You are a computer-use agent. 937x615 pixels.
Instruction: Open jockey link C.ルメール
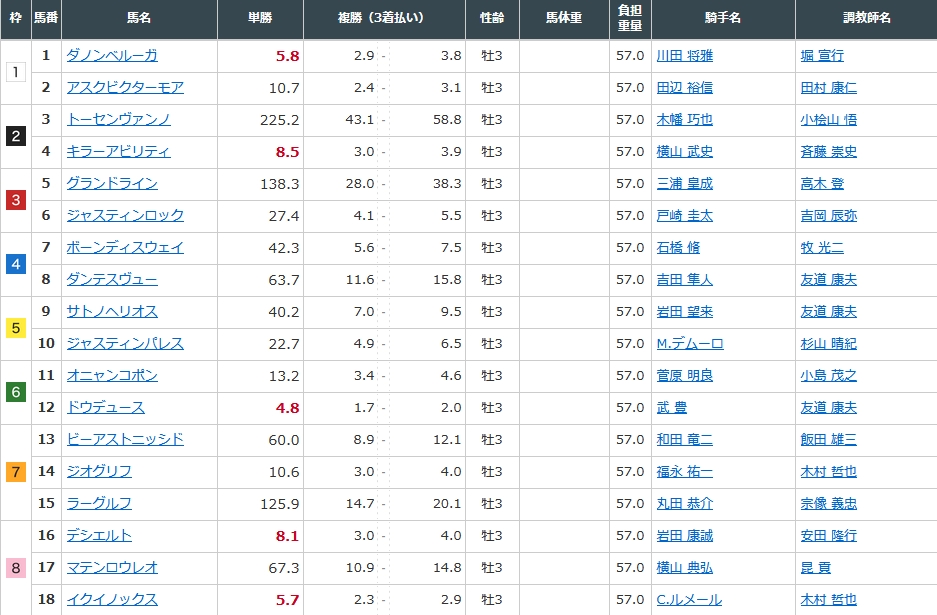pyautogui.click(x=689, y=600)
